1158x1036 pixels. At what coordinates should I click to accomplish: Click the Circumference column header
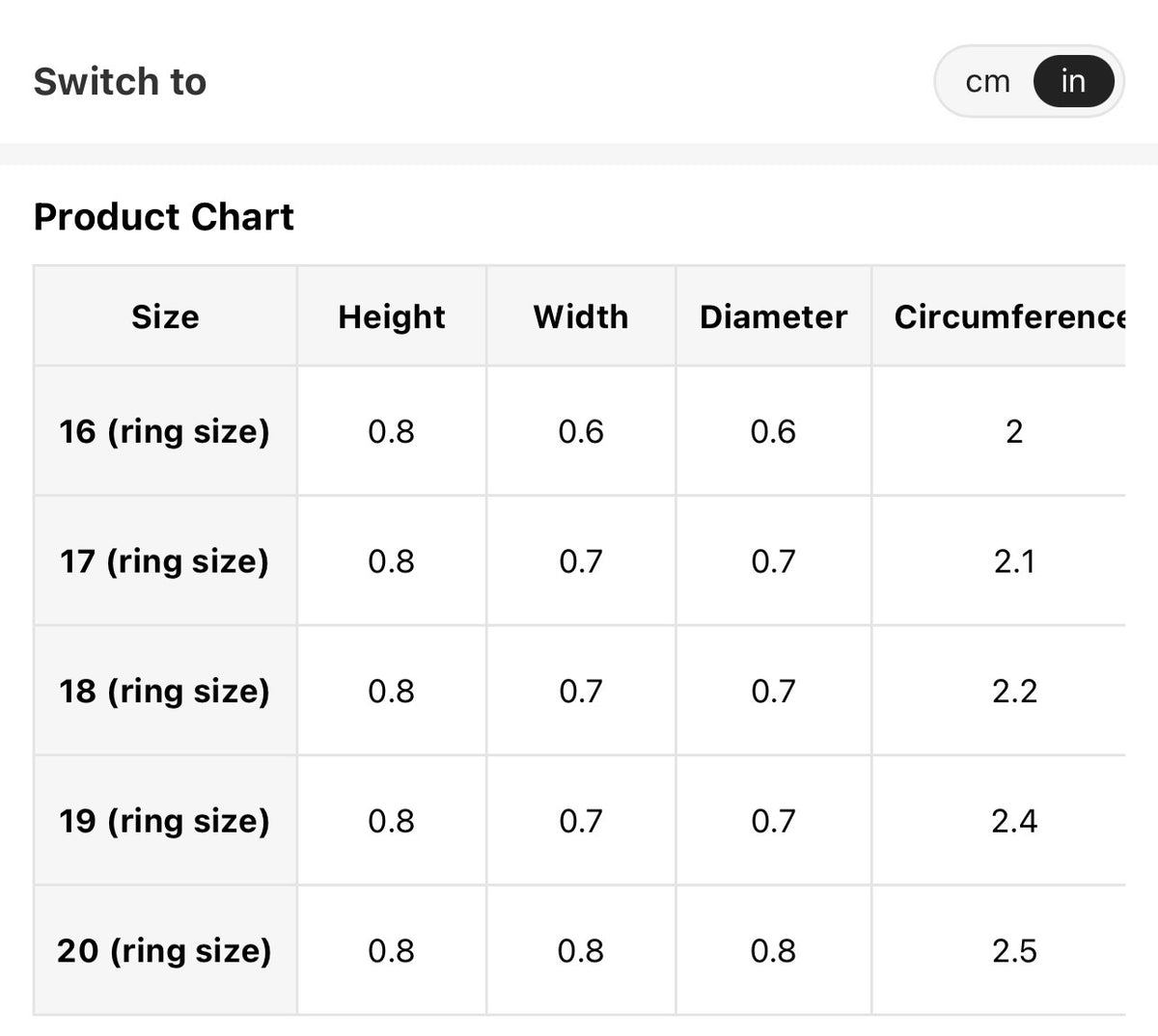click(x=1009, y=316)
